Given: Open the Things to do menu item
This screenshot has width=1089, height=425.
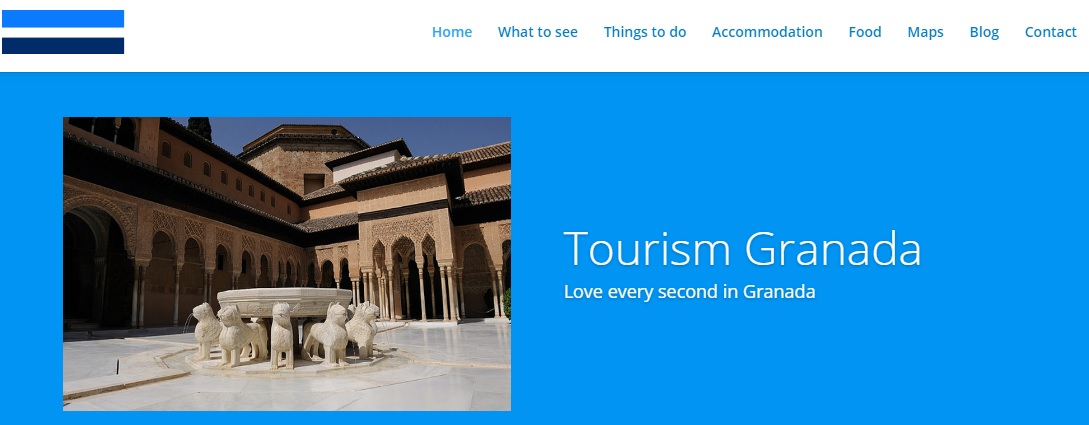Looking at the screenshot, I should click(x=645, y=32).
